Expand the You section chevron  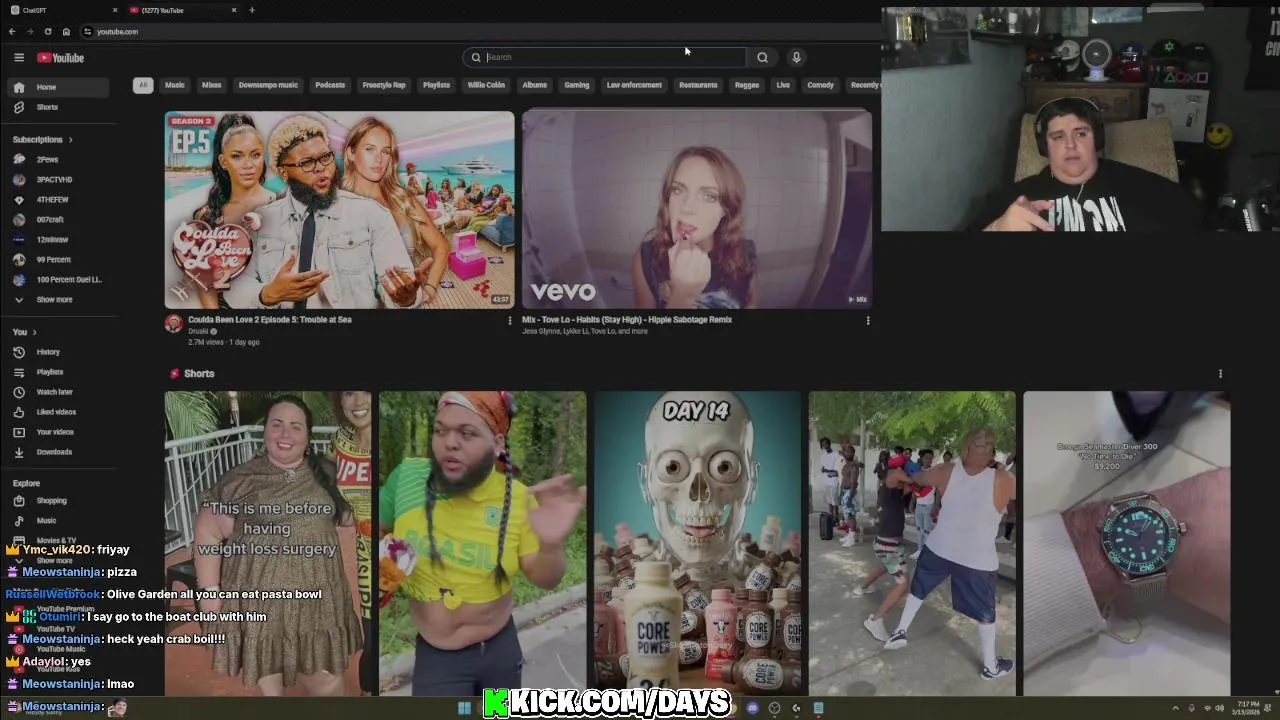(x=34, y=332)
